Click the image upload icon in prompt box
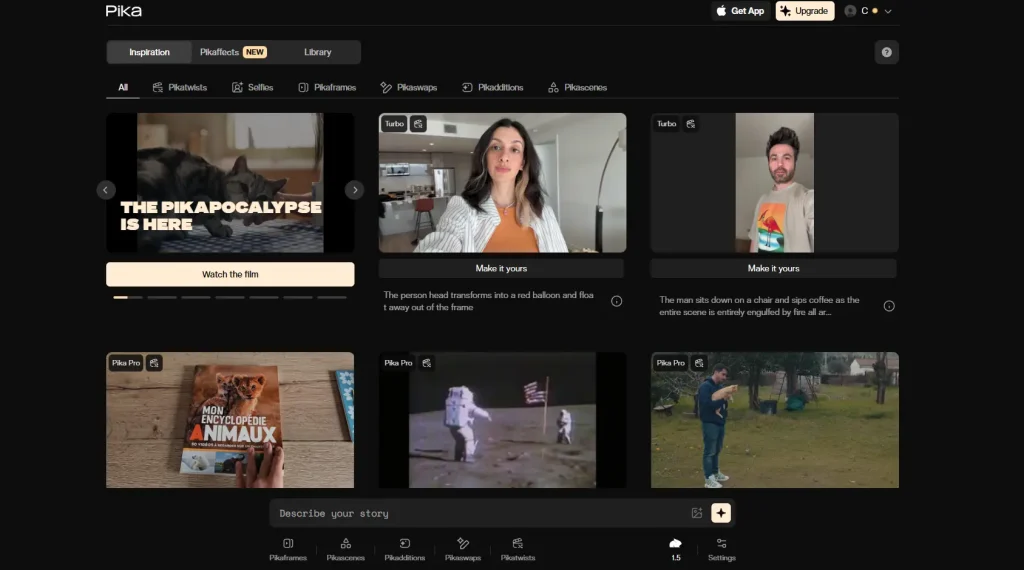Image resolution: width=1024 pixels, height=570 pixels. click(697, 513)
